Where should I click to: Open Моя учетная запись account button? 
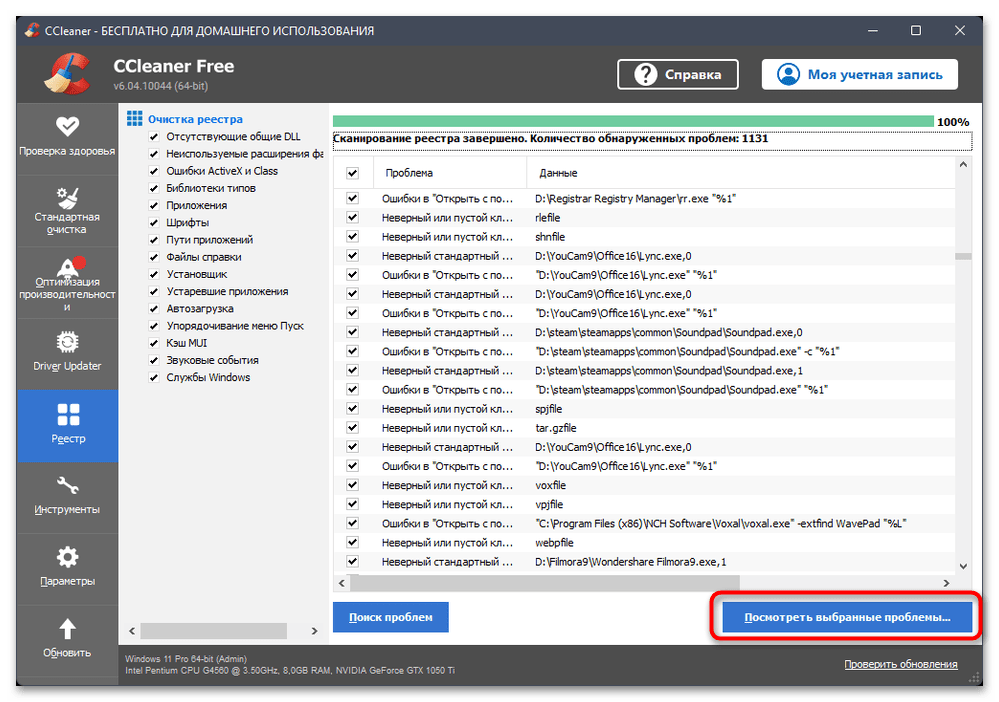pos(859,75)
